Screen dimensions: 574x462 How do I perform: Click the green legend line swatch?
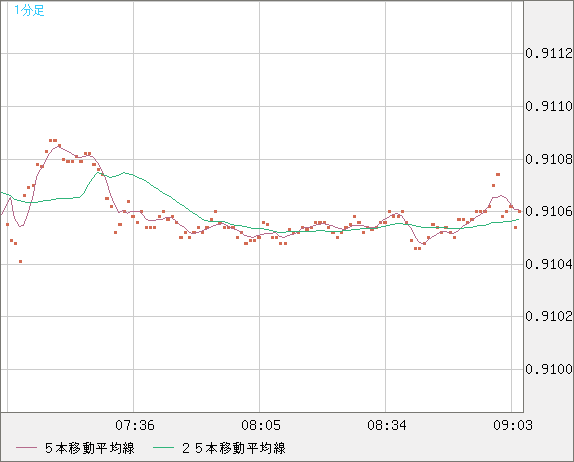(163, 448)
